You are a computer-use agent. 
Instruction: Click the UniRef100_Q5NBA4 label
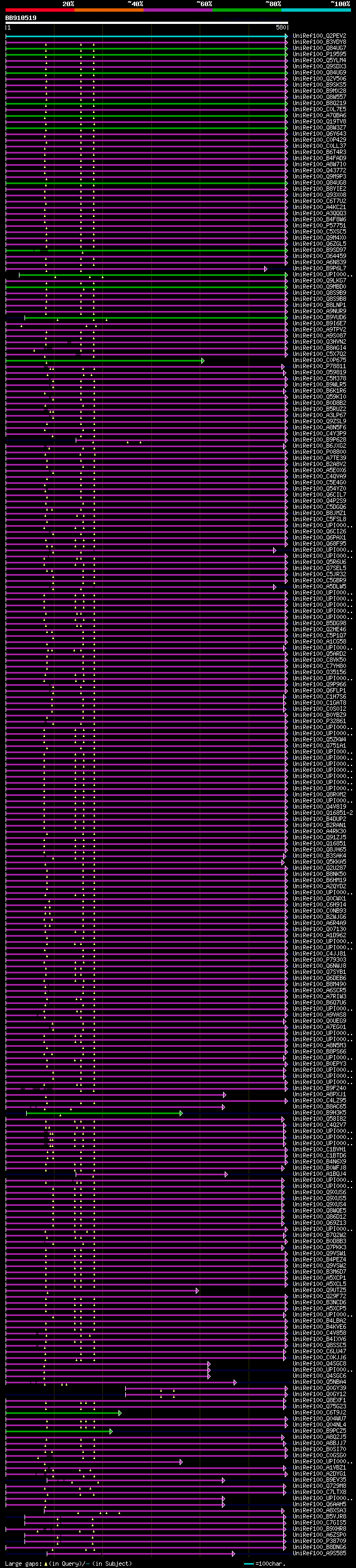pyautogui.click(x=319, y=1382)
